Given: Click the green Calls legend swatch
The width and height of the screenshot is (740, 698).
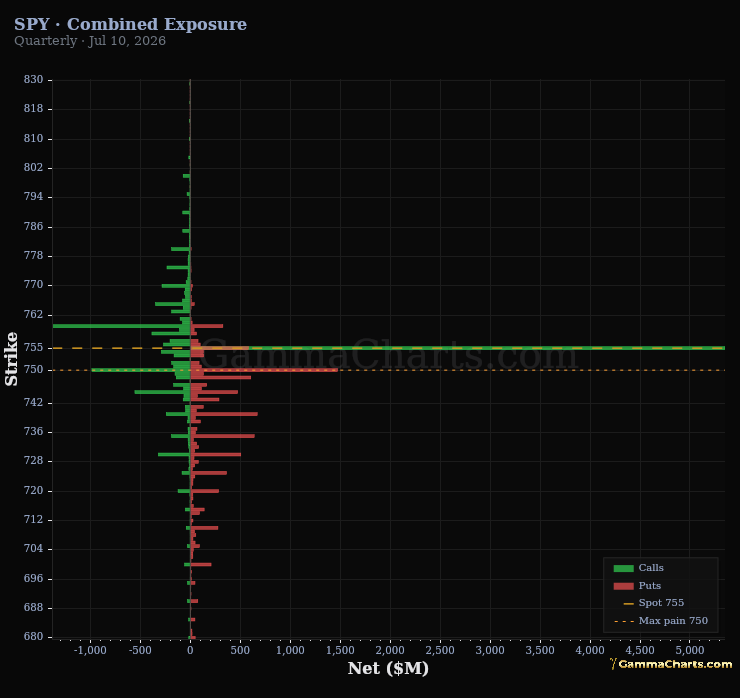Looking at the screenshot, I should click(623, 568).
